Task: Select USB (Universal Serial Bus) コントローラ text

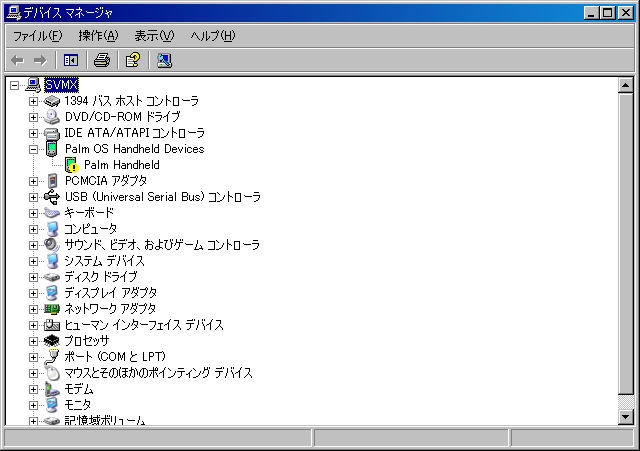Action: point(162,197)
